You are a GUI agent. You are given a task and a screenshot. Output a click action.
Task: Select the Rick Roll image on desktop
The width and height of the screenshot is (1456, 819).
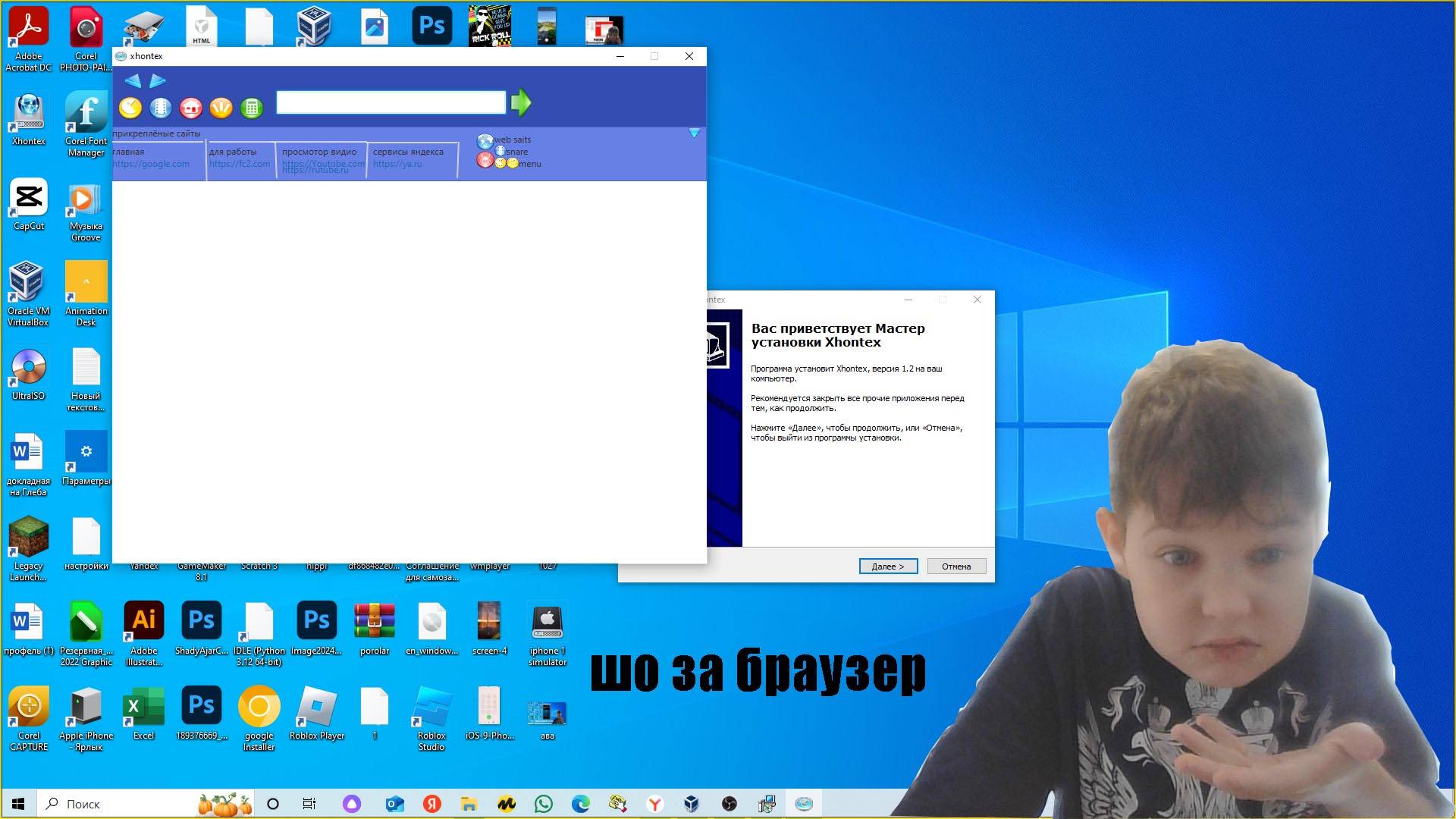(490, 26)
